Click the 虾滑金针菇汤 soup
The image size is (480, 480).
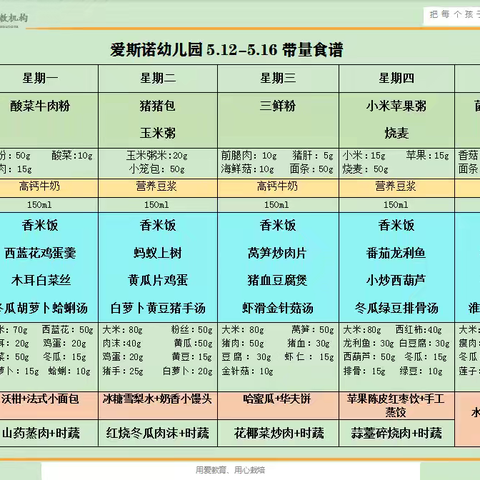278,308
